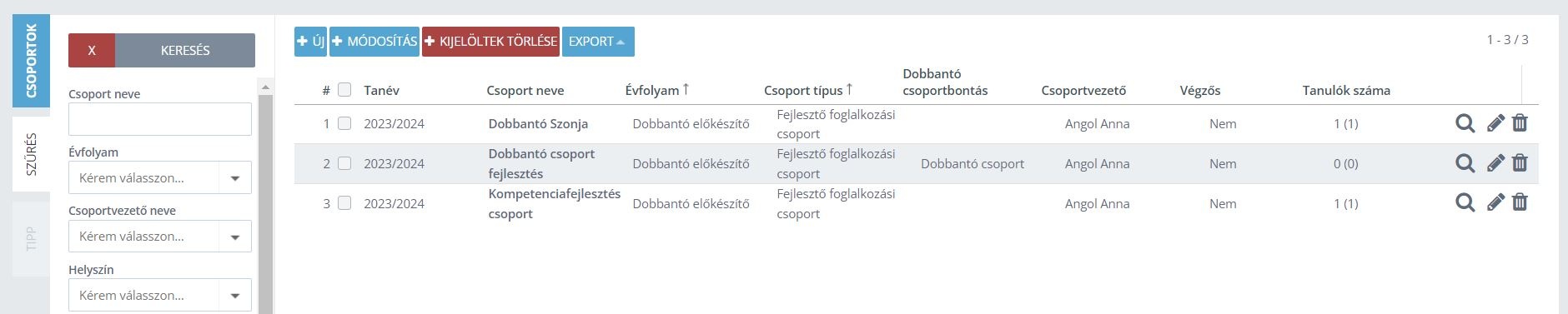
Task: View details of Dobbantó Szonja group
Action: tap(1465, 123)
